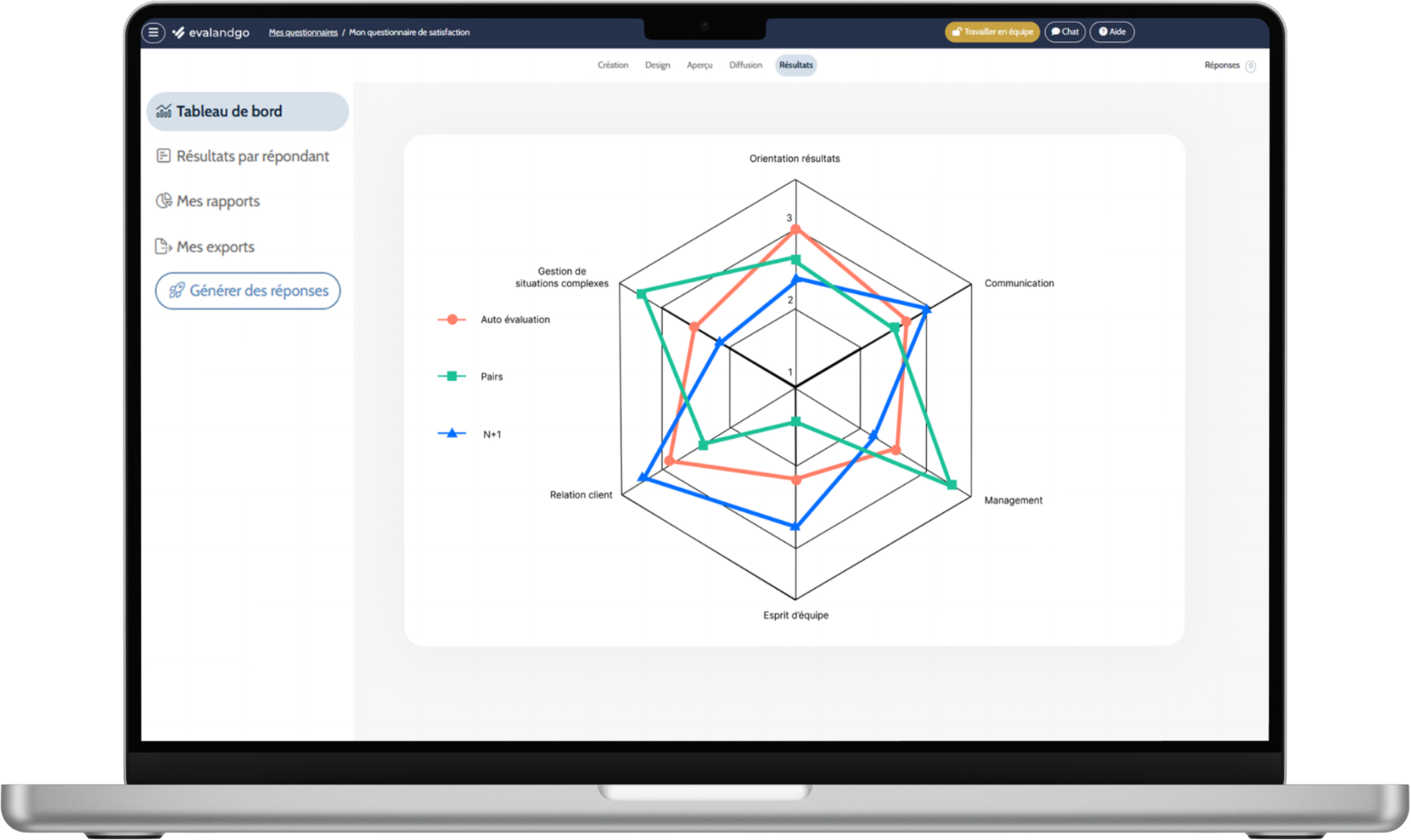The image size is (1411, 840).
Task: Toggle the Auto évaluation legend series
Action: pos(494,319)
